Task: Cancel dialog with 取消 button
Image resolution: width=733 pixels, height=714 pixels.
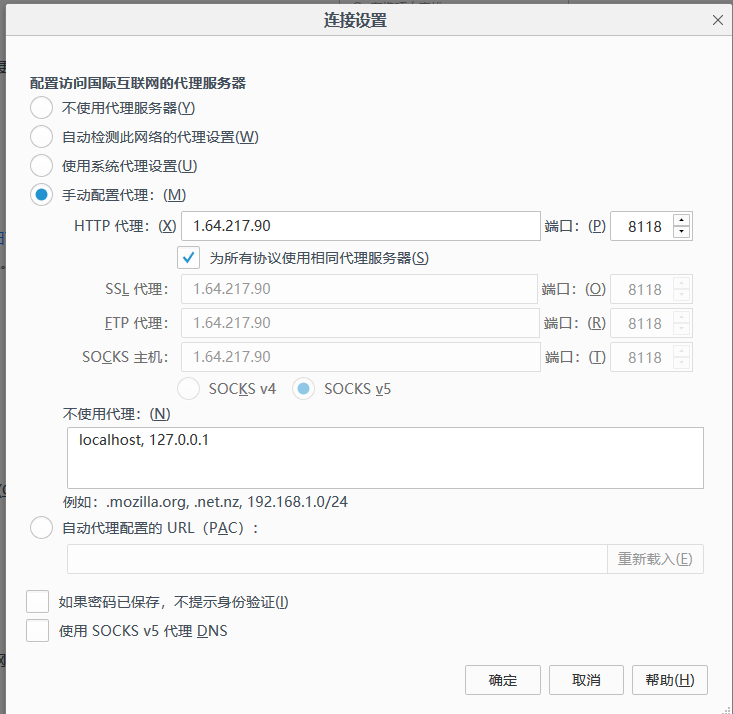Action: point(586,680)
